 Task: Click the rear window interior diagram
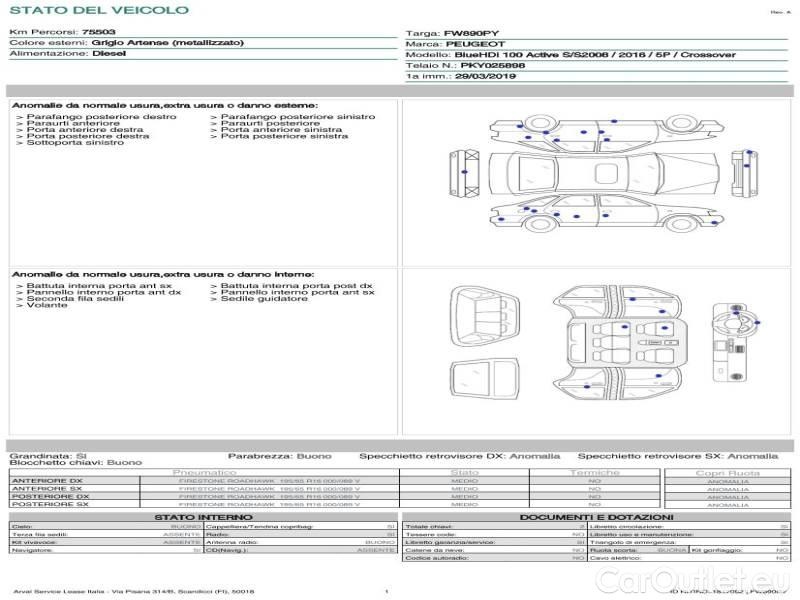point(485,379)
